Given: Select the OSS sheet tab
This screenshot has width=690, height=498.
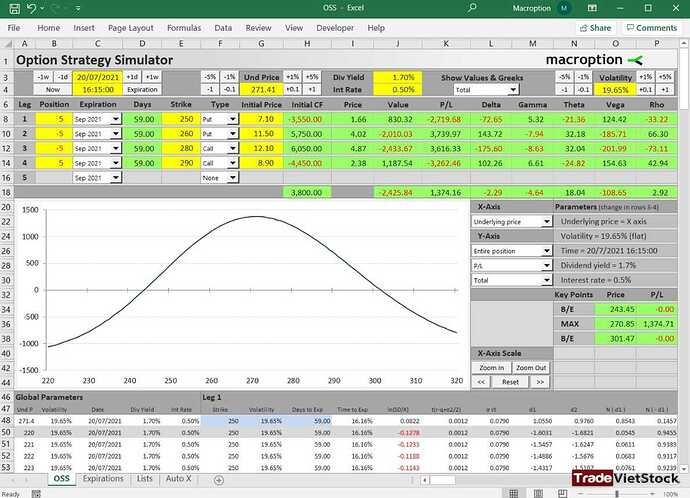Looking at the screenshot, I should click(62, 479).
